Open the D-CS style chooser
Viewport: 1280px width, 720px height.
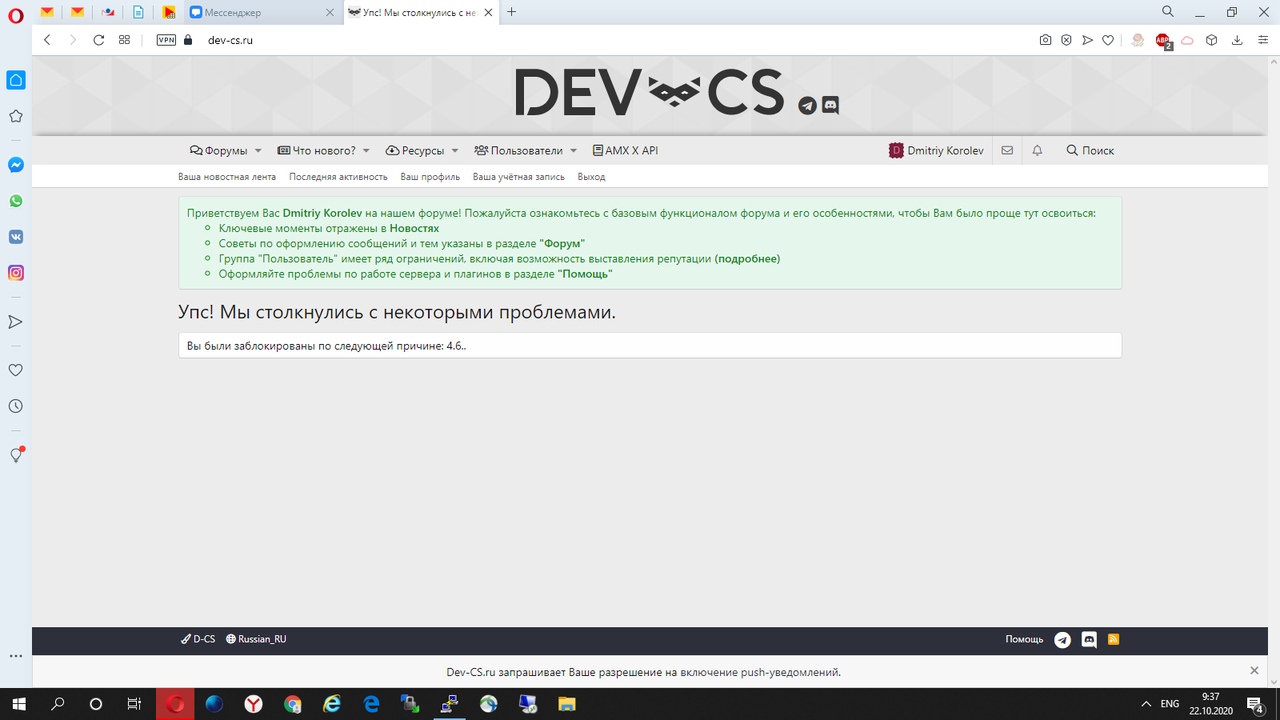tap(198, 639)
